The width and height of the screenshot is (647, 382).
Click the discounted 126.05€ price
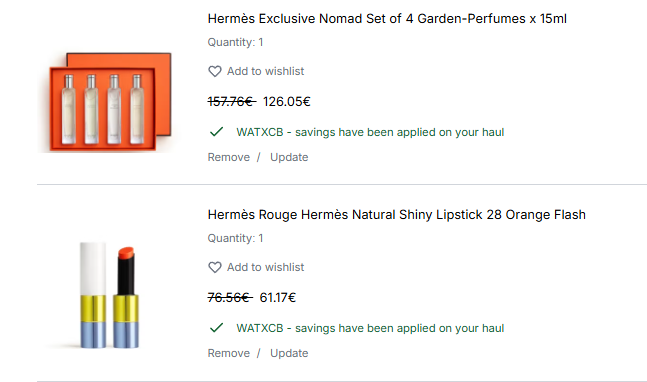click(x=286, y=101)
